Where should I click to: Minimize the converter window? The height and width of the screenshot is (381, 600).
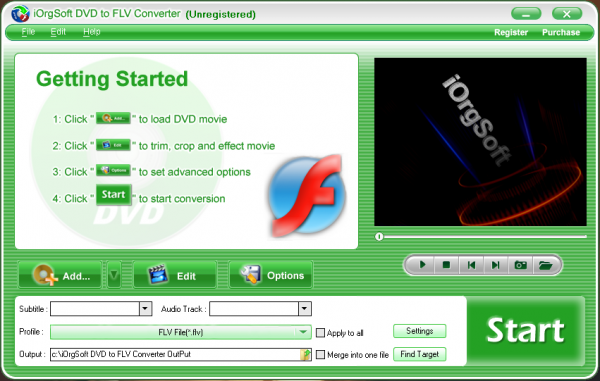(526, 14)
